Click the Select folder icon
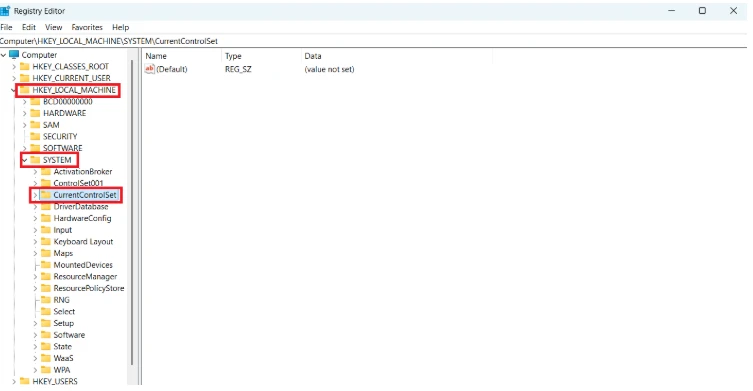 46,311
